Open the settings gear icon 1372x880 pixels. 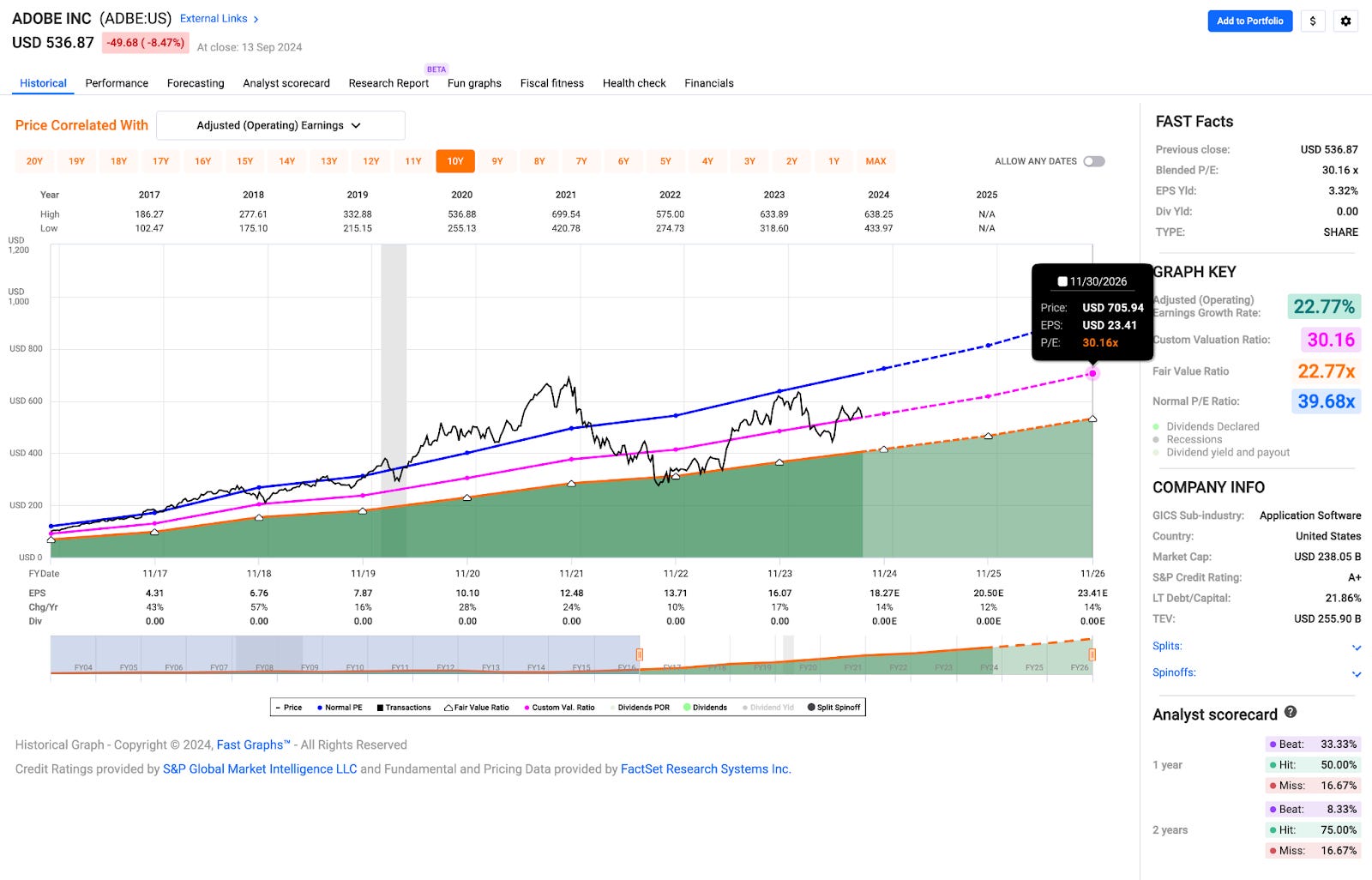click(1345, 21)
